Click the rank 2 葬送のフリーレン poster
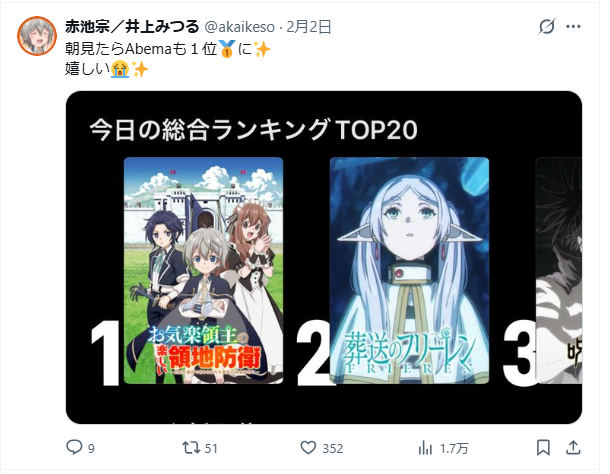 [x=409, y=270]
